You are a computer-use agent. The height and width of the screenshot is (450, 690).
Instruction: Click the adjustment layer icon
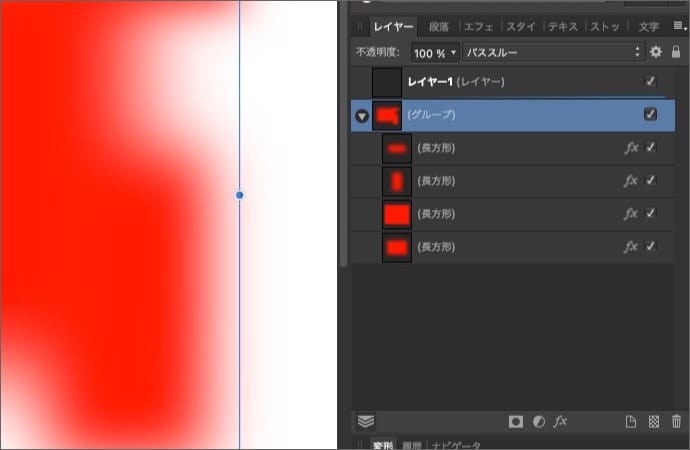[538, 422]
